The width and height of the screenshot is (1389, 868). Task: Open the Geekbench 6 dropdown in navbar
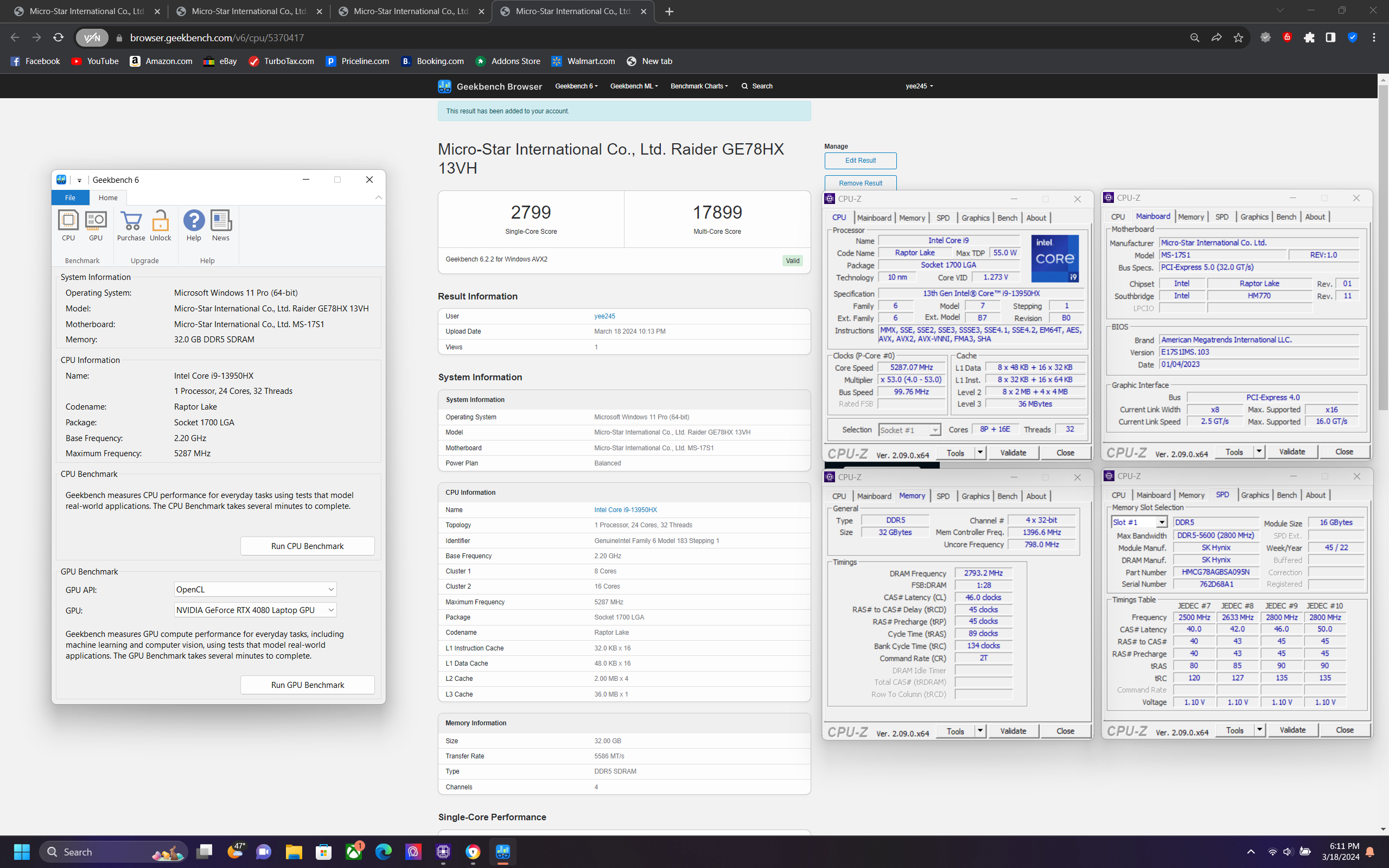(x=576, y=86)
